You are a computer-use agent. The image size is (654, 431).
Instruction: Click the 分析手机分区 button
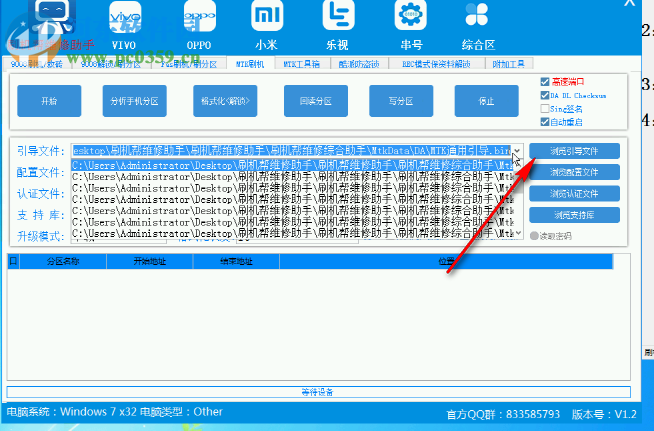tap(134, 101)
